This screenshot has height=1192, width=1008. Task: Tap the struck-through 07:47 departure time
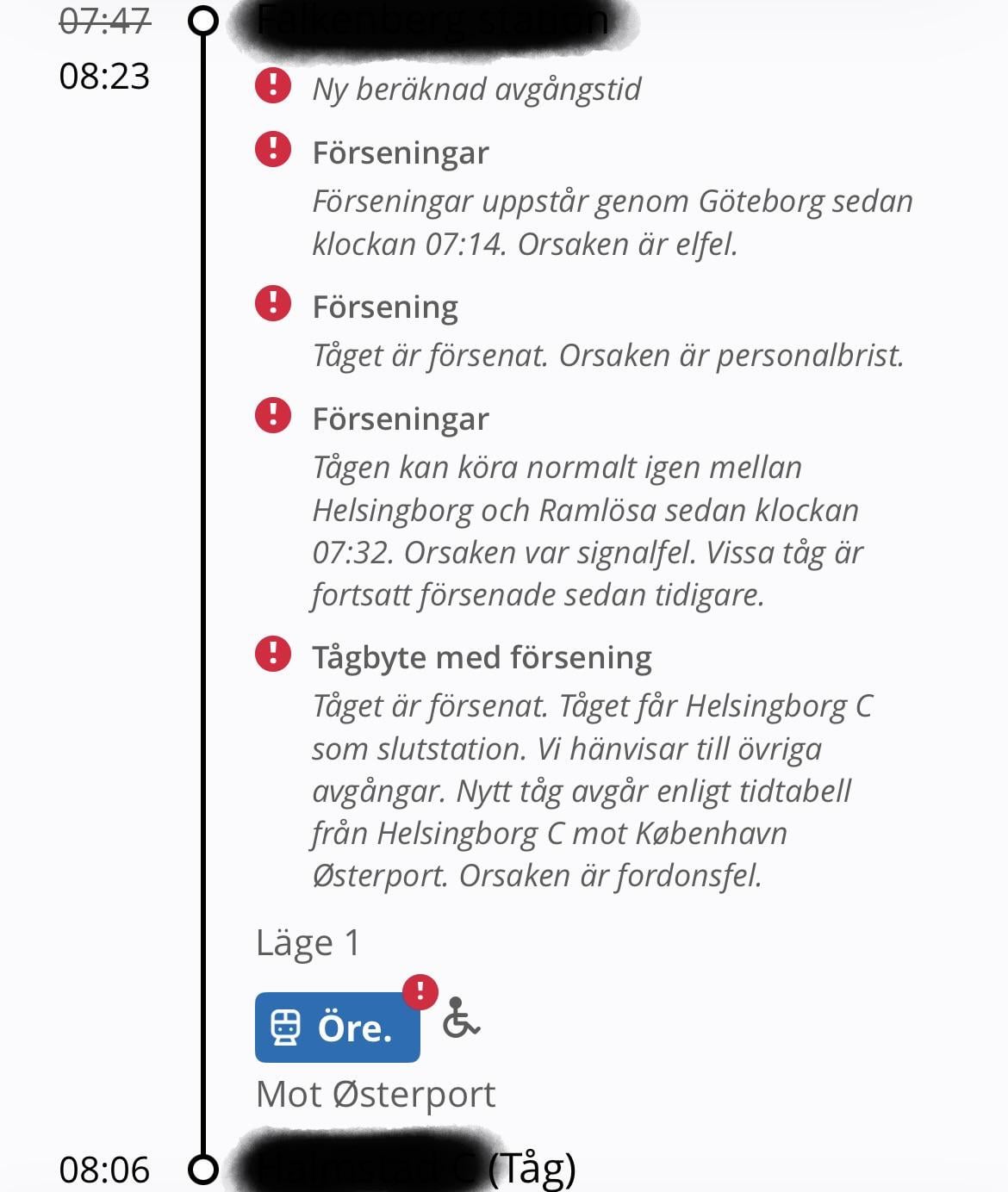(x=105, y=21)
